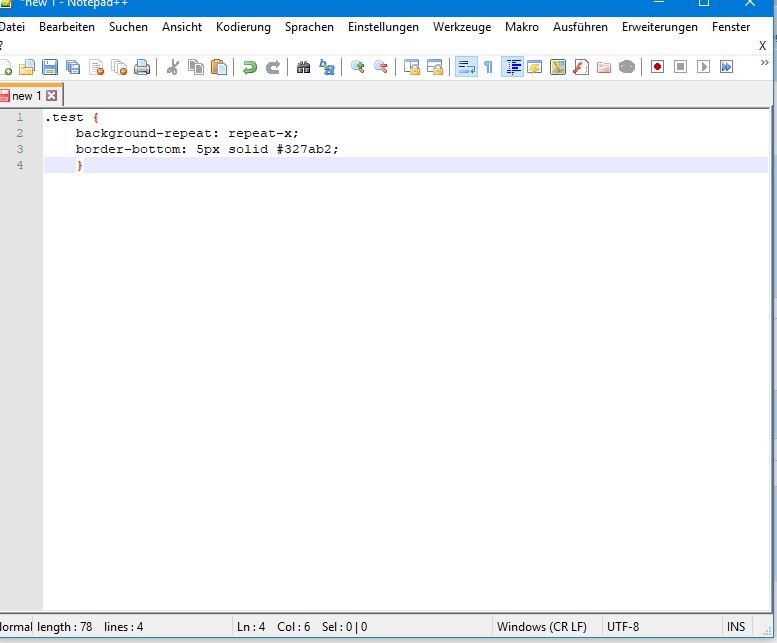Click the UTF-8 encoding status field

(x=622, y=627)
